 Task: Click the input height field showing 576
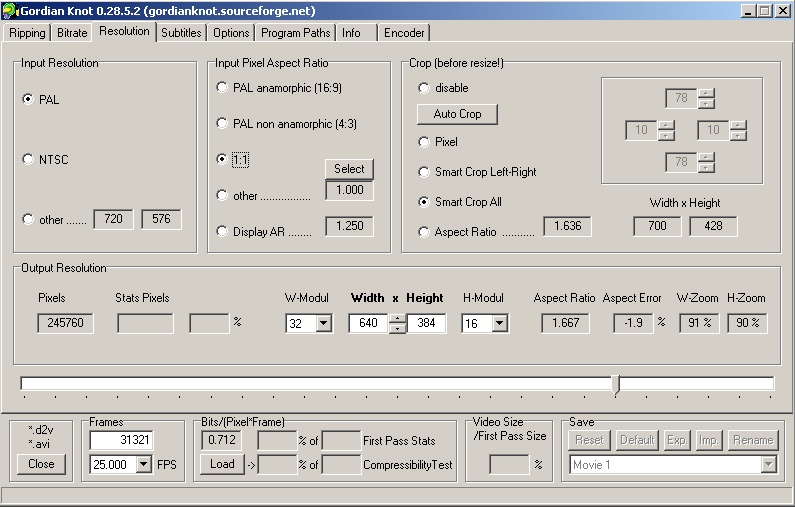(161, 219)
